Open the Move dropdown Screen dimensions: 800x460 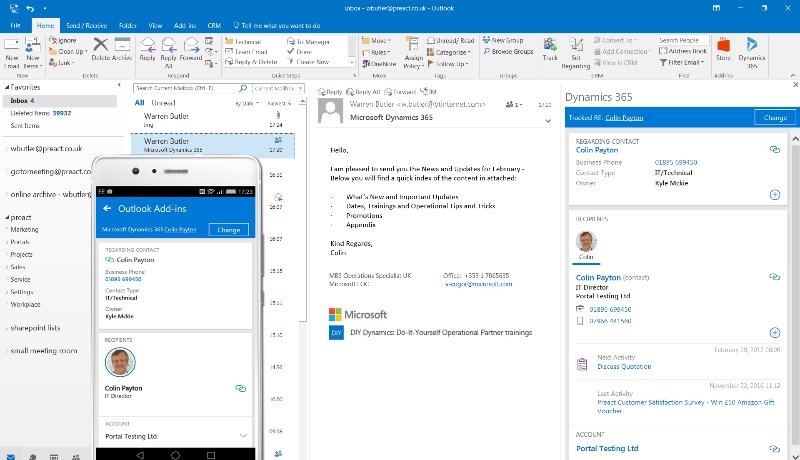pos(377,40)
